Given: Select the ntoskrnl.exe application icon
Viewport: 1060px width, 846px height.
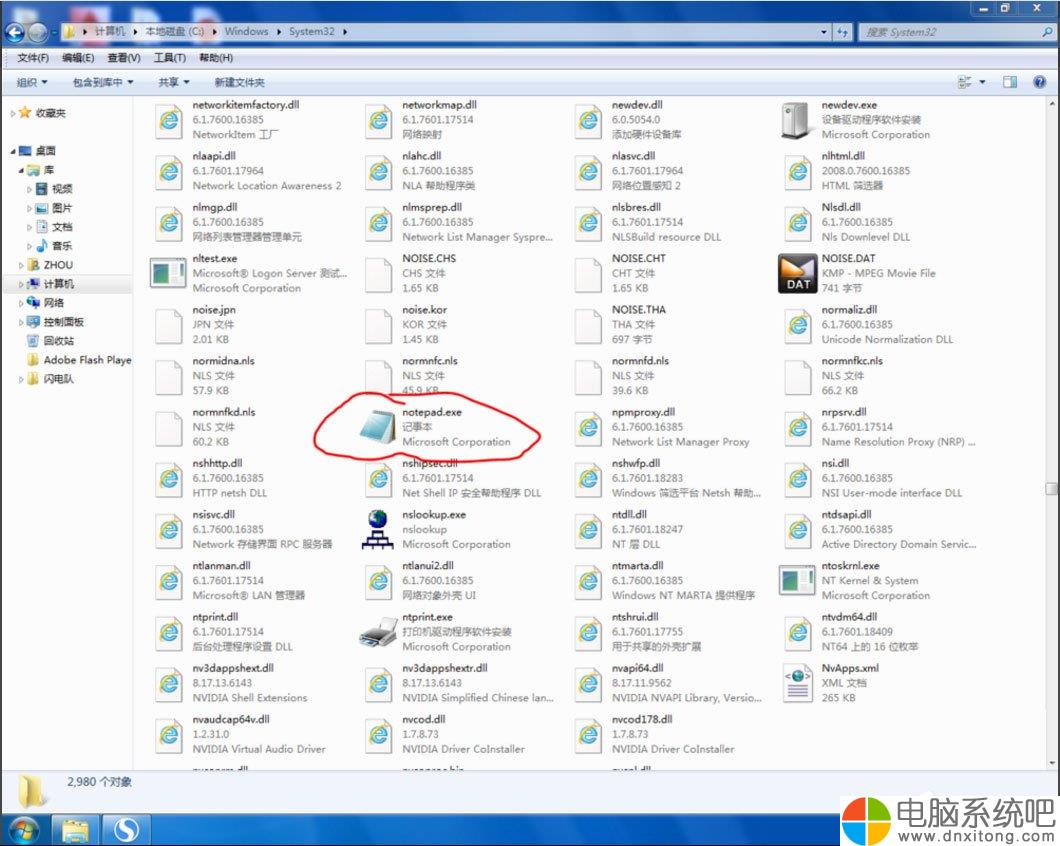Looking at the screenshot, I should coord(797,580).
